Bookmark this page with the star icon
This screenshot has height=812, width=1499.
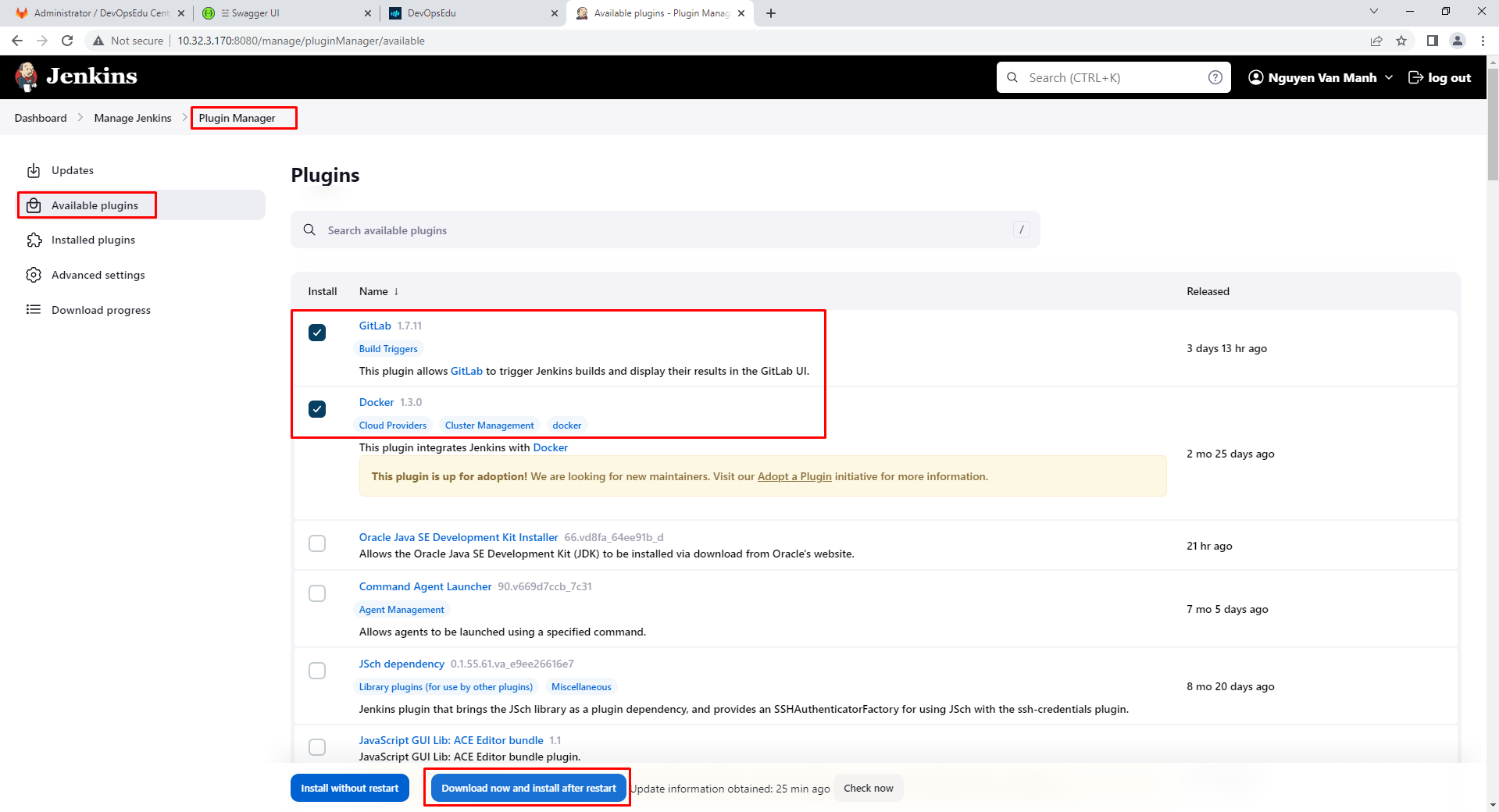[x=1401, y=41]
